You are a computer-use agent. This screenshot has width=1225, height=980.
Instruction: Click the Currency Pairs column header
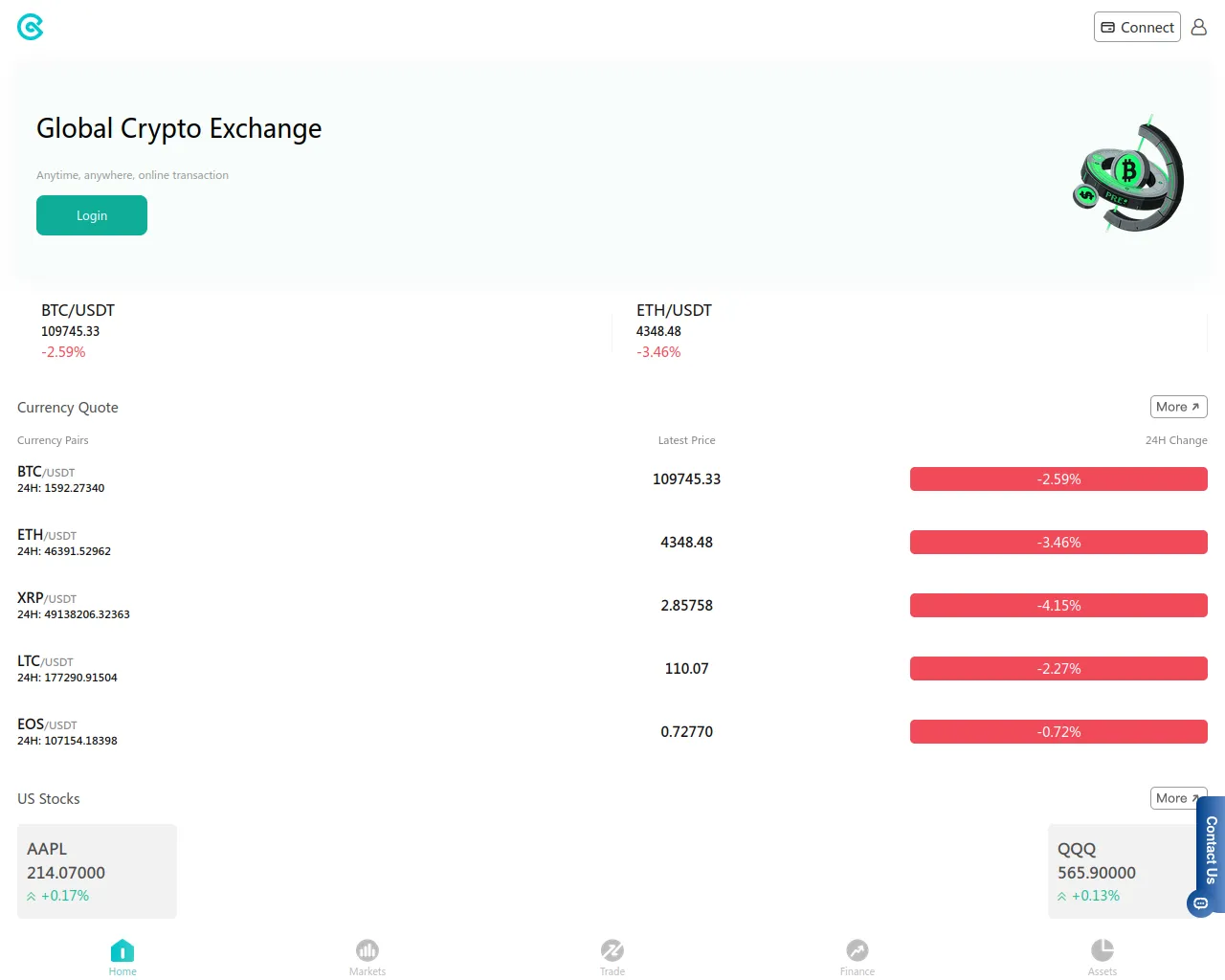(53, 440)
